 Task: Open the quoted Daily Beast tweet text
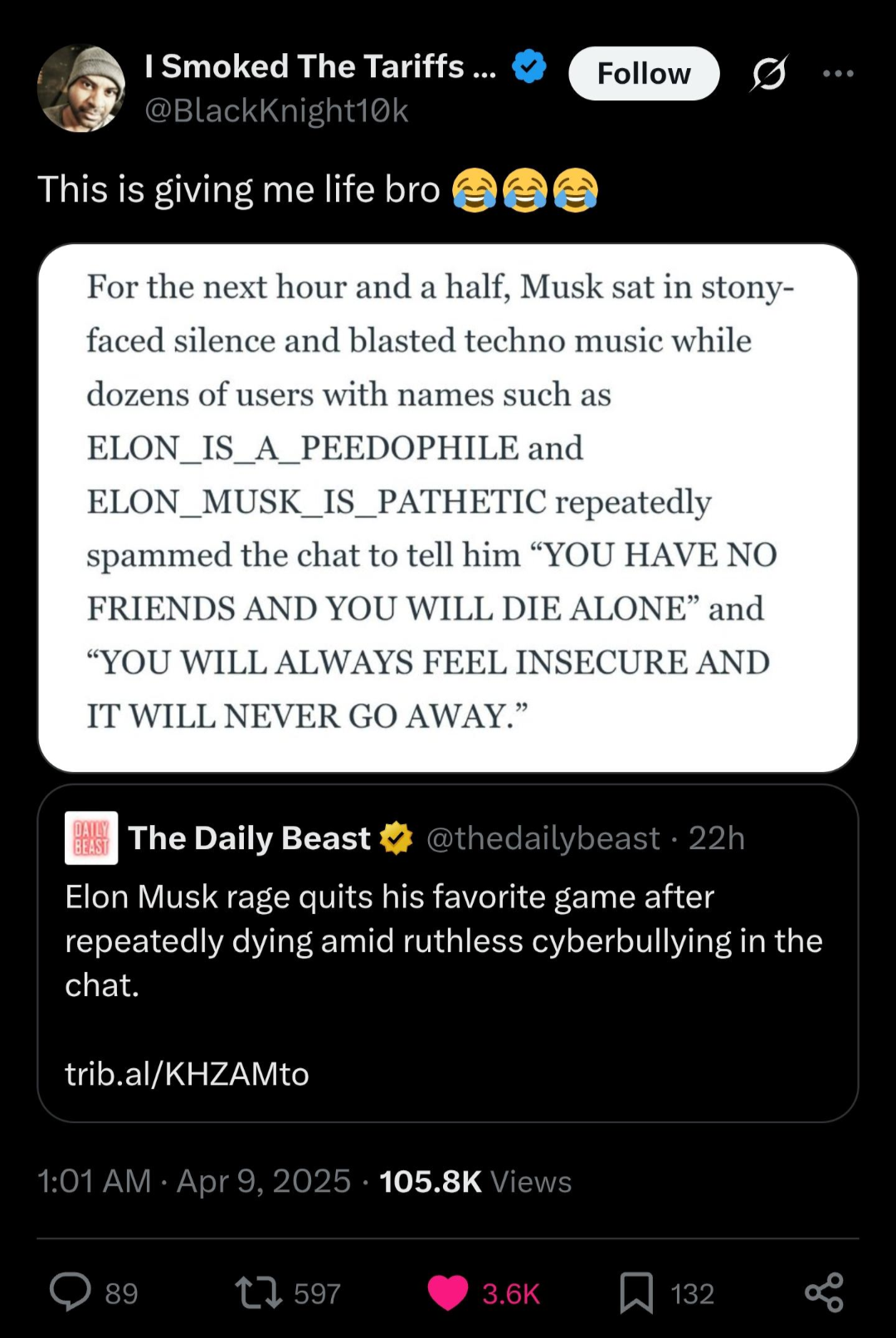444,941
